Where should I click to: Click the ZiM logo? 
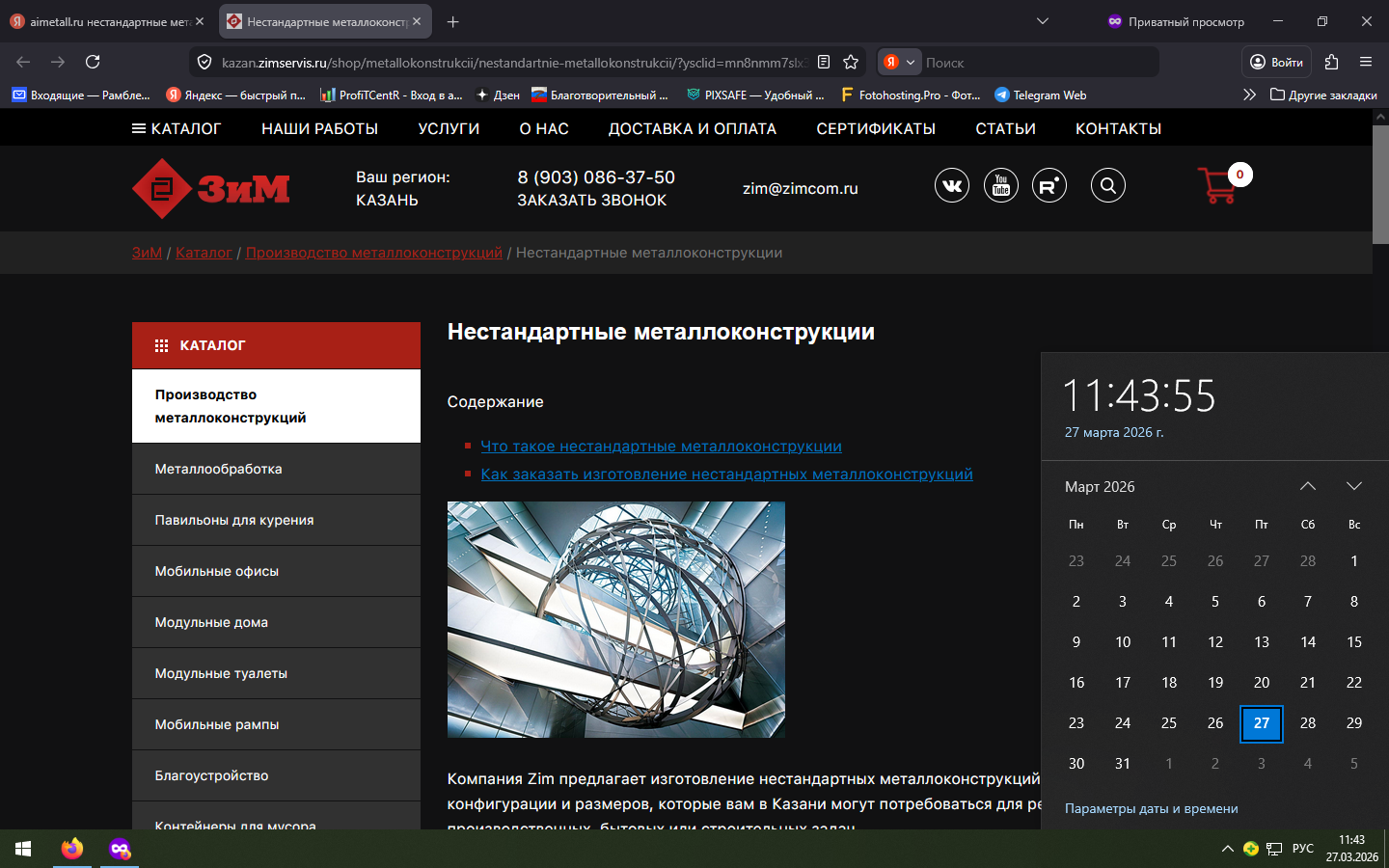point(211,188)
